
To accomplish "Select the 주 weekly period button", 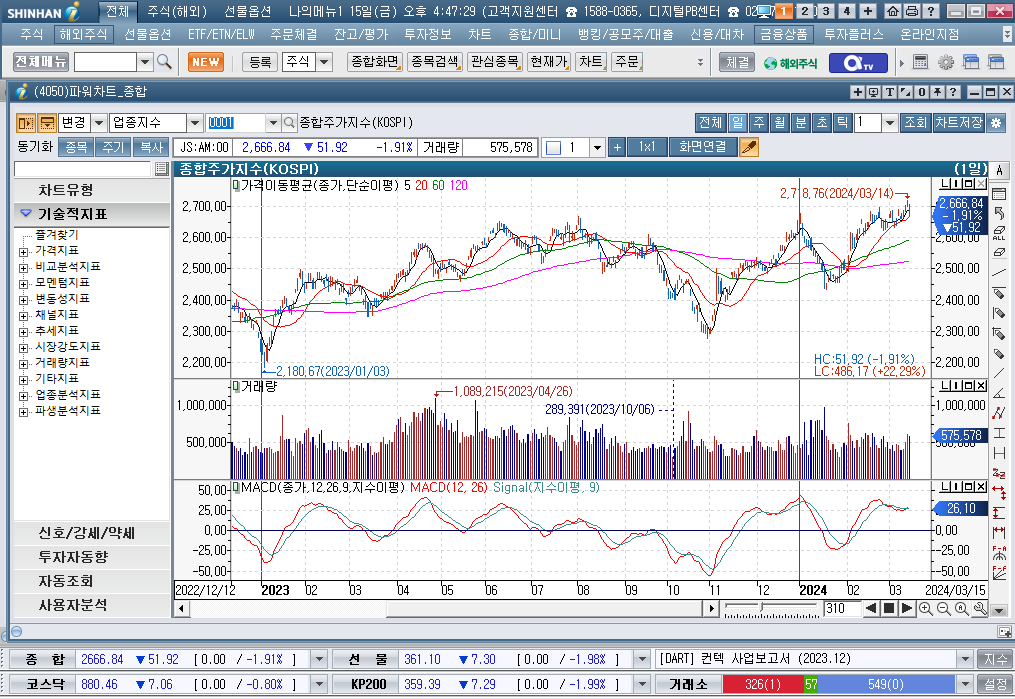I will tap(759, 122).
